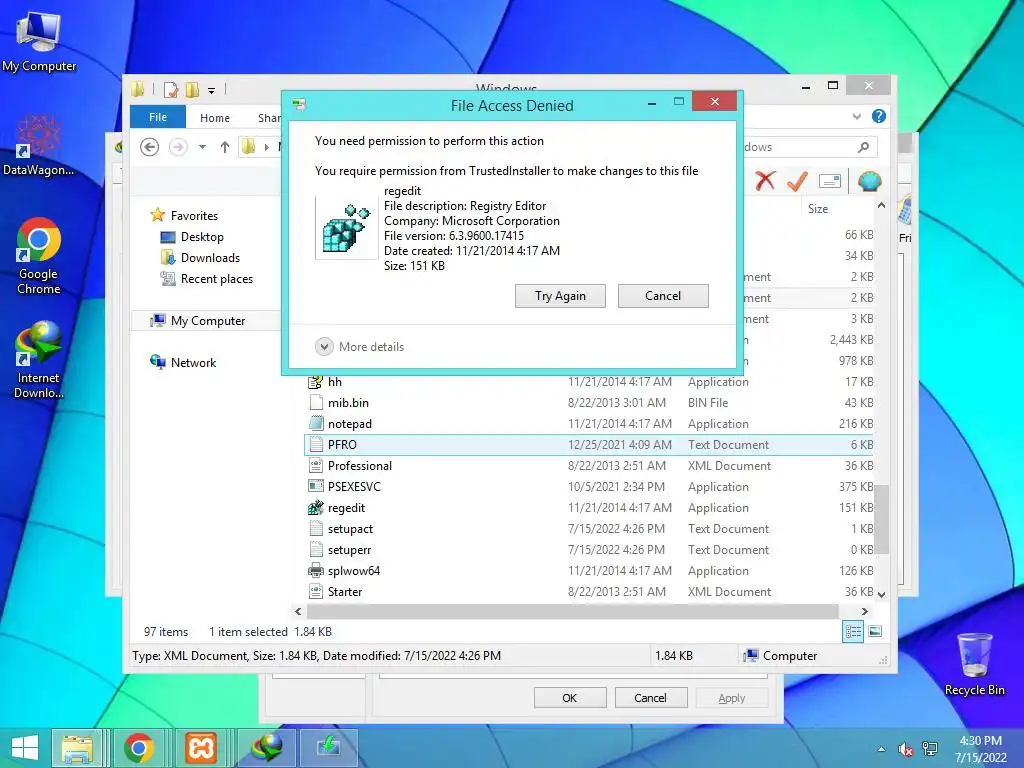Open My Computer desktop icon
Screen dimensions: 1024x768
[x=39, y=42]
